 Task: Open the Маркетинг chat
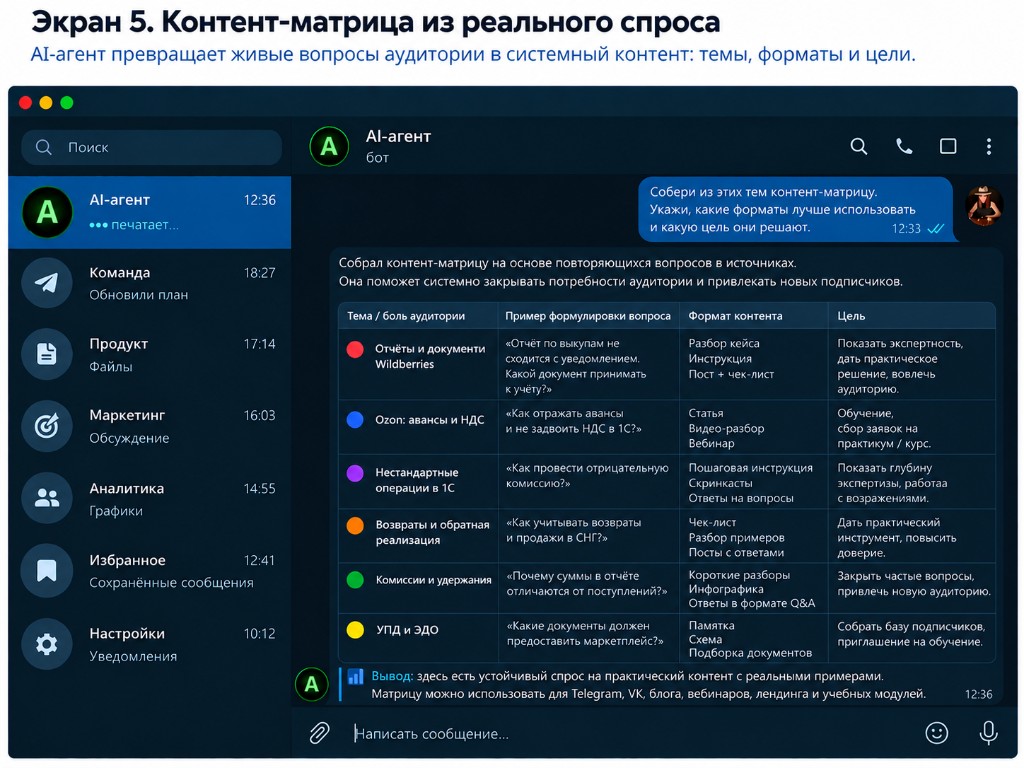pyautogui.click(x=150, y=426)
